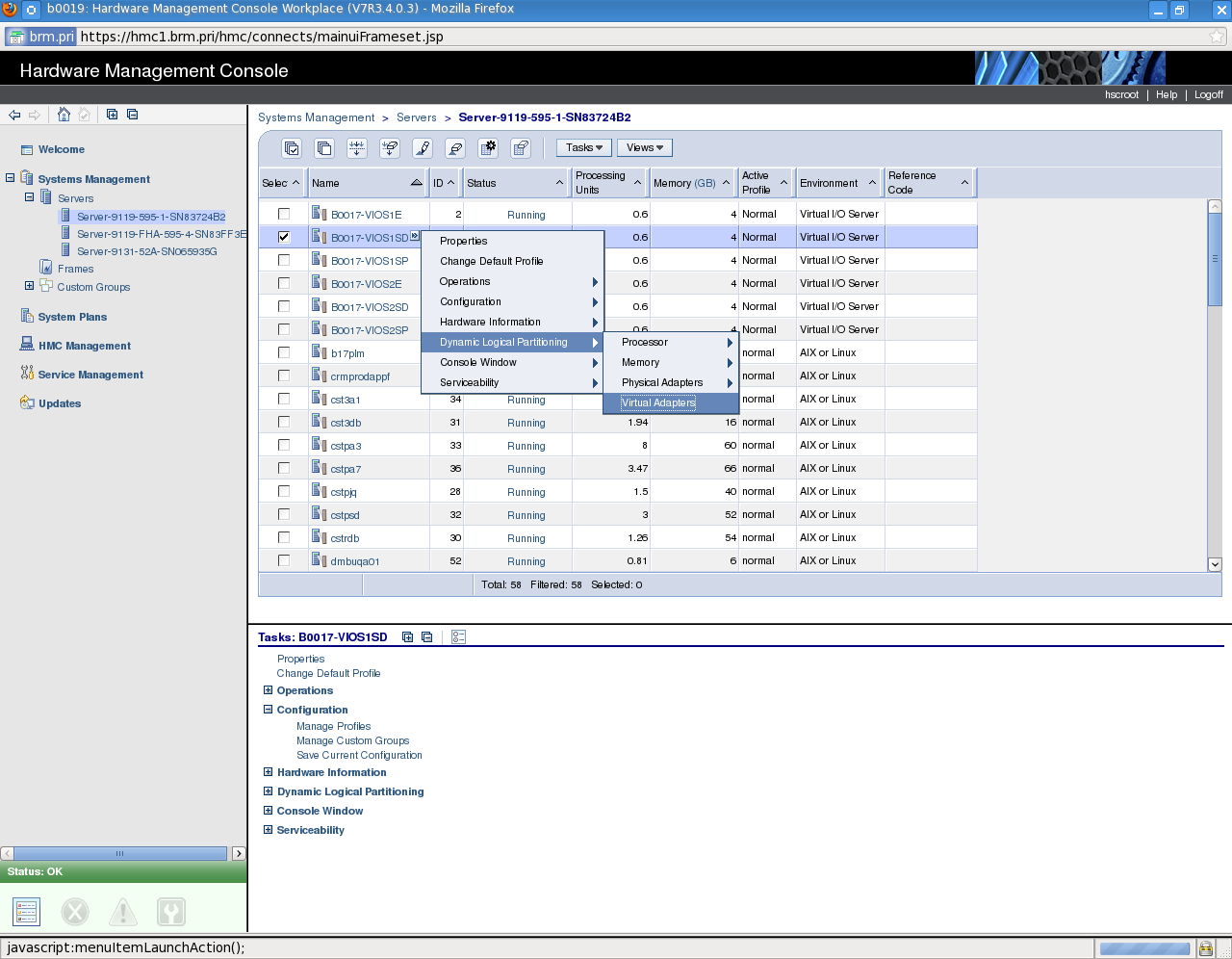Click the Edit Sort pencil icon
This screenshot has height=959, width=1232.
[x=423, y=148]
